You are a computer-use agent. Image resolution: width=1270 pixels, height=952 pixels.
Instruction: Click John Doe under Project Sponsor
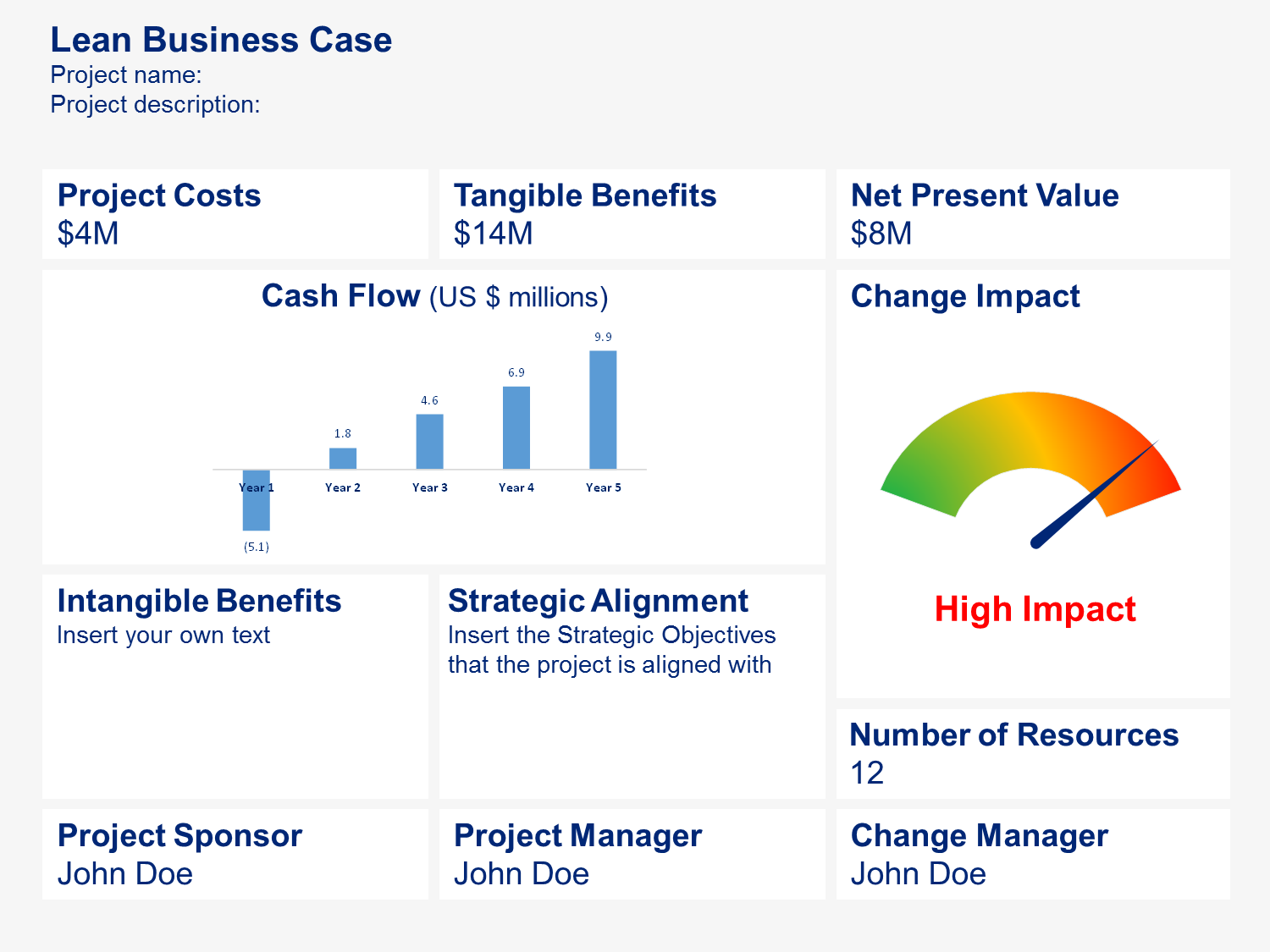coord(125,874)
